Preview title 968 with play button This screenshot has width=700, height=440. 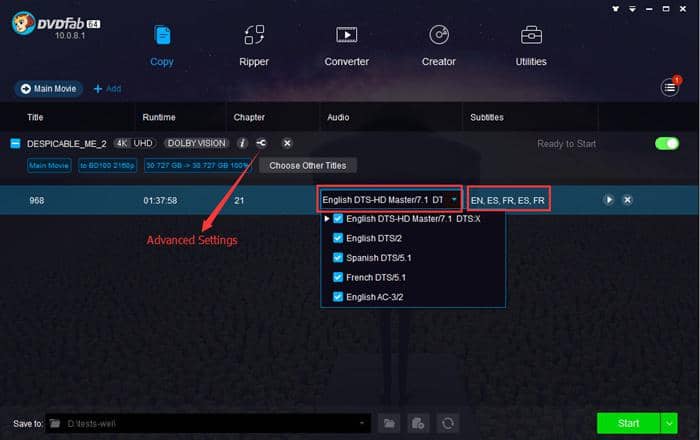tap(608, 200)
